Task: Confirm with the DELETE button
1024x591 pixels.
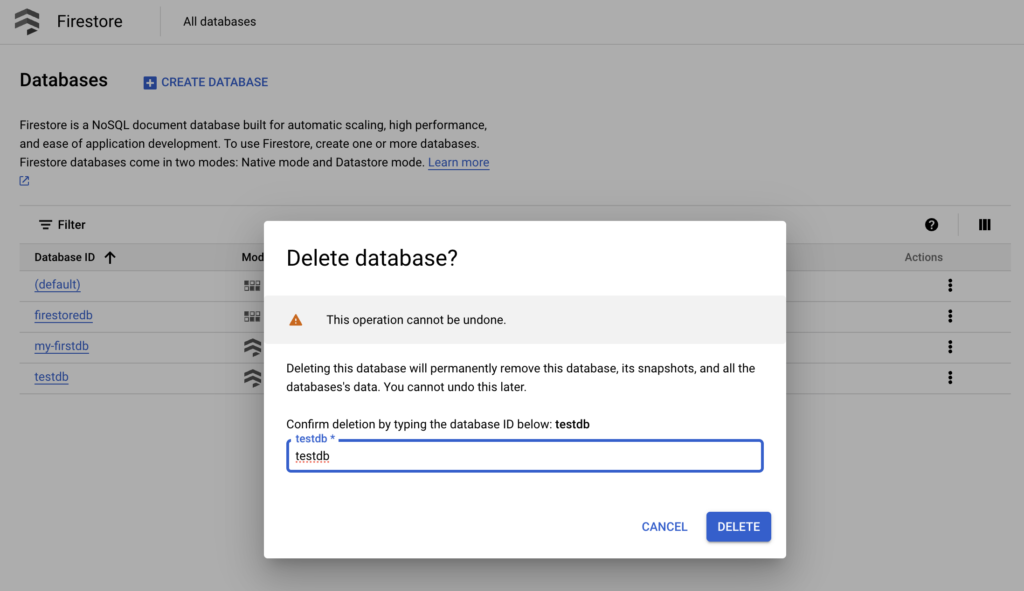Action: pos(739,527)
